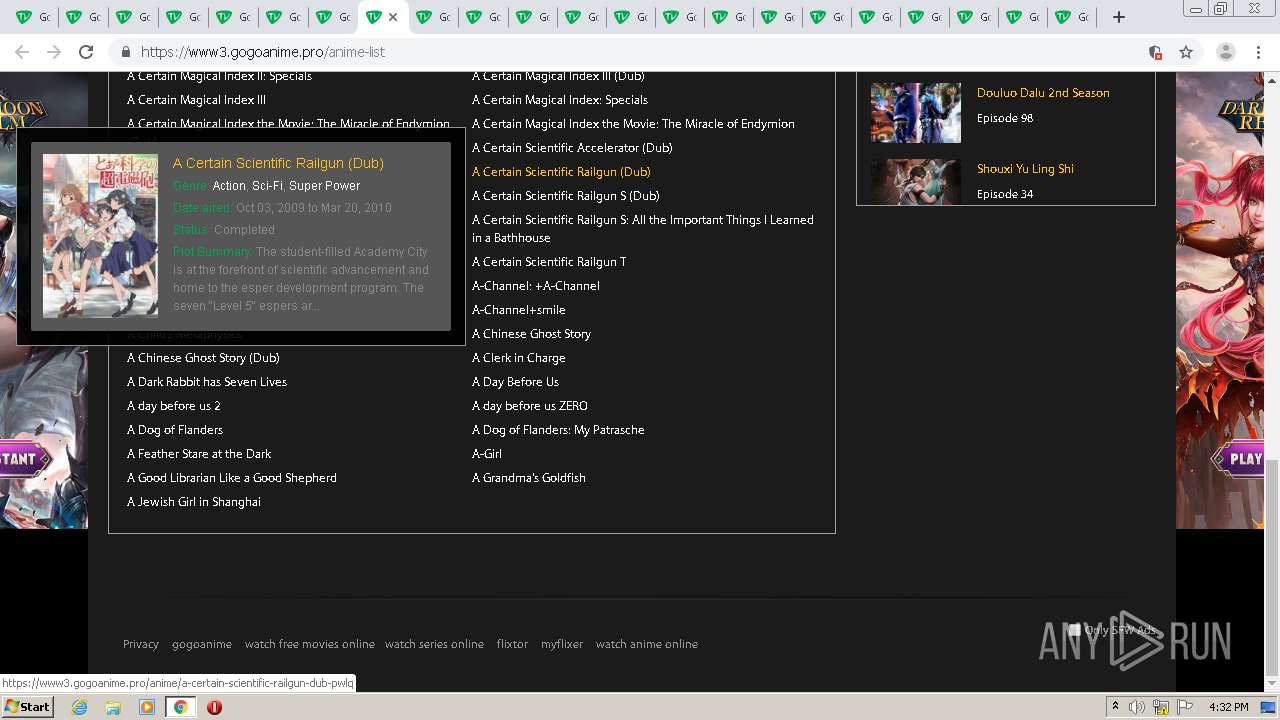Open watch free movies online link

(x=310, y=644)
